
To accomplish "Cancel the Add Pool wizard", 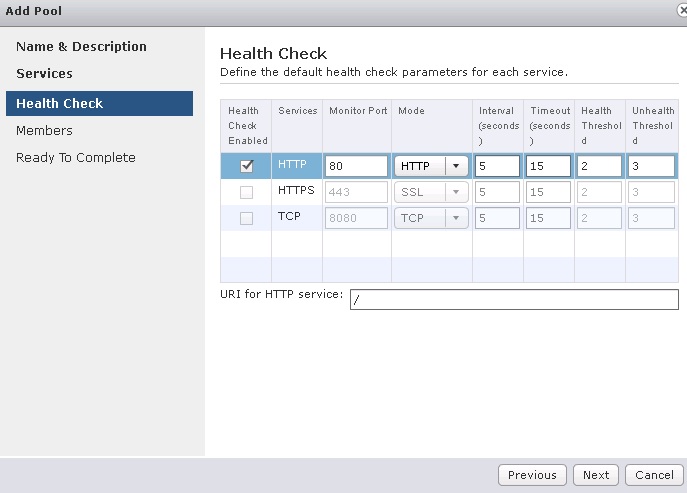I will click(654, 475).
